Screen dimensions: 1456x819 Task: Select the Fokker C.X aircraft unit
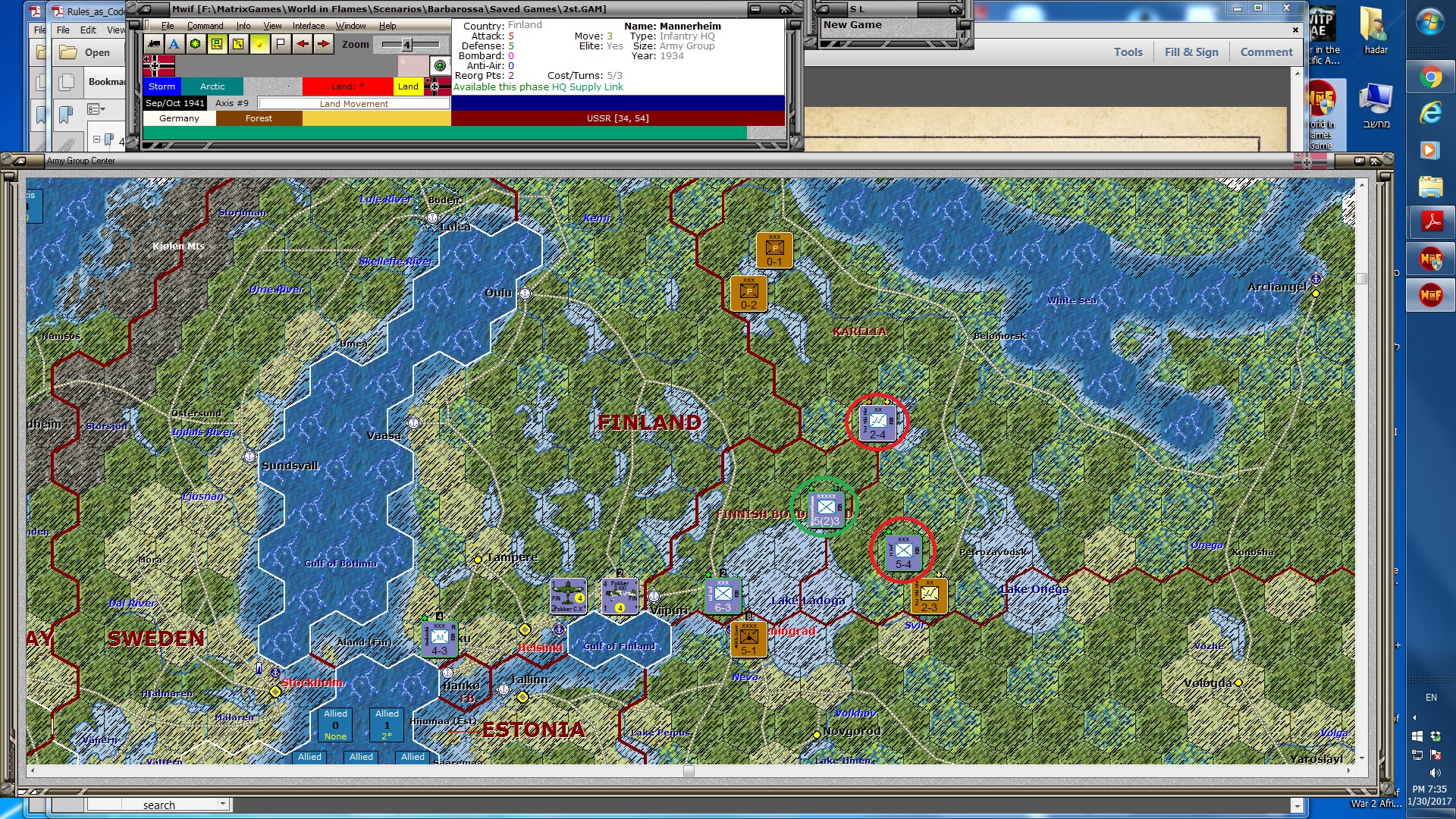tap(568, 596)
